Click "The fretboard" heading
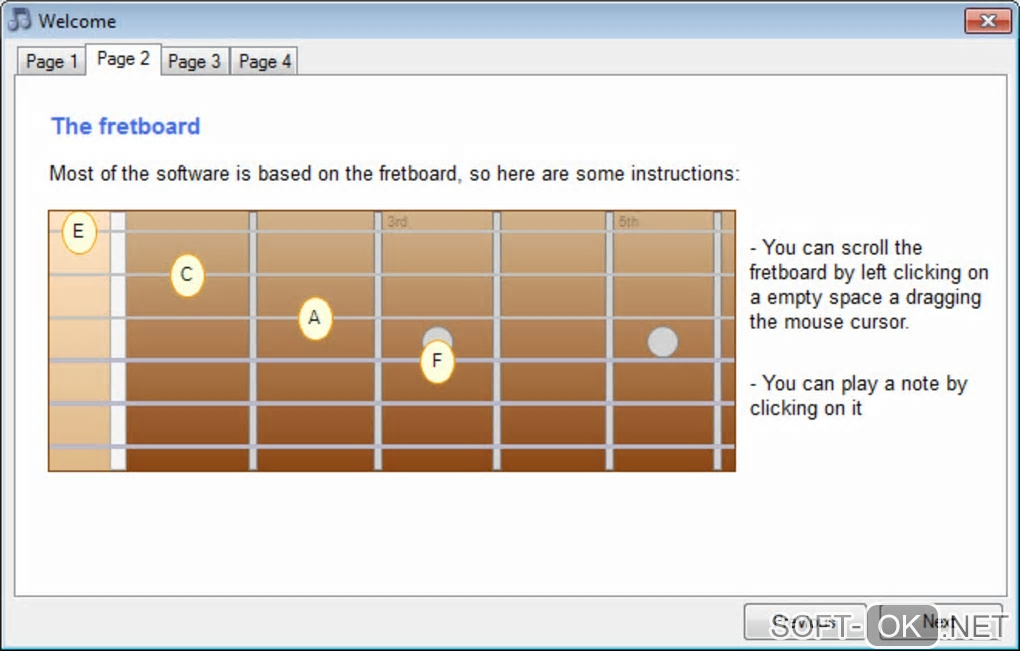This screenshot has height=651, width=1020. click(126, 126)
